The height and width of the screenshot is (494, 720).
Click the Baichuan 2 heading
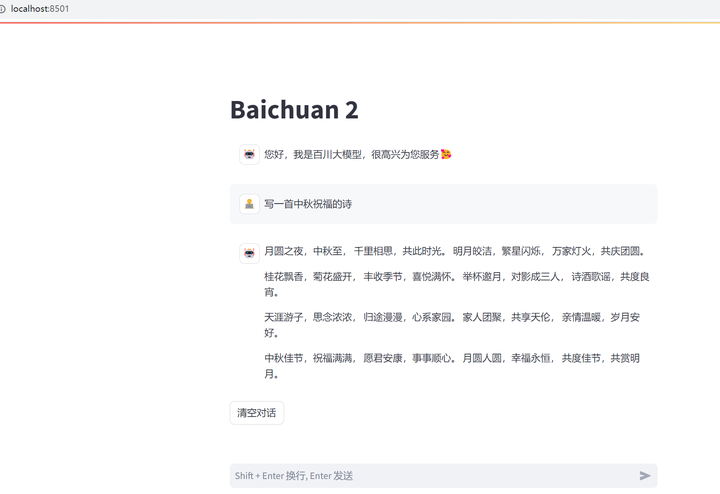294,110
